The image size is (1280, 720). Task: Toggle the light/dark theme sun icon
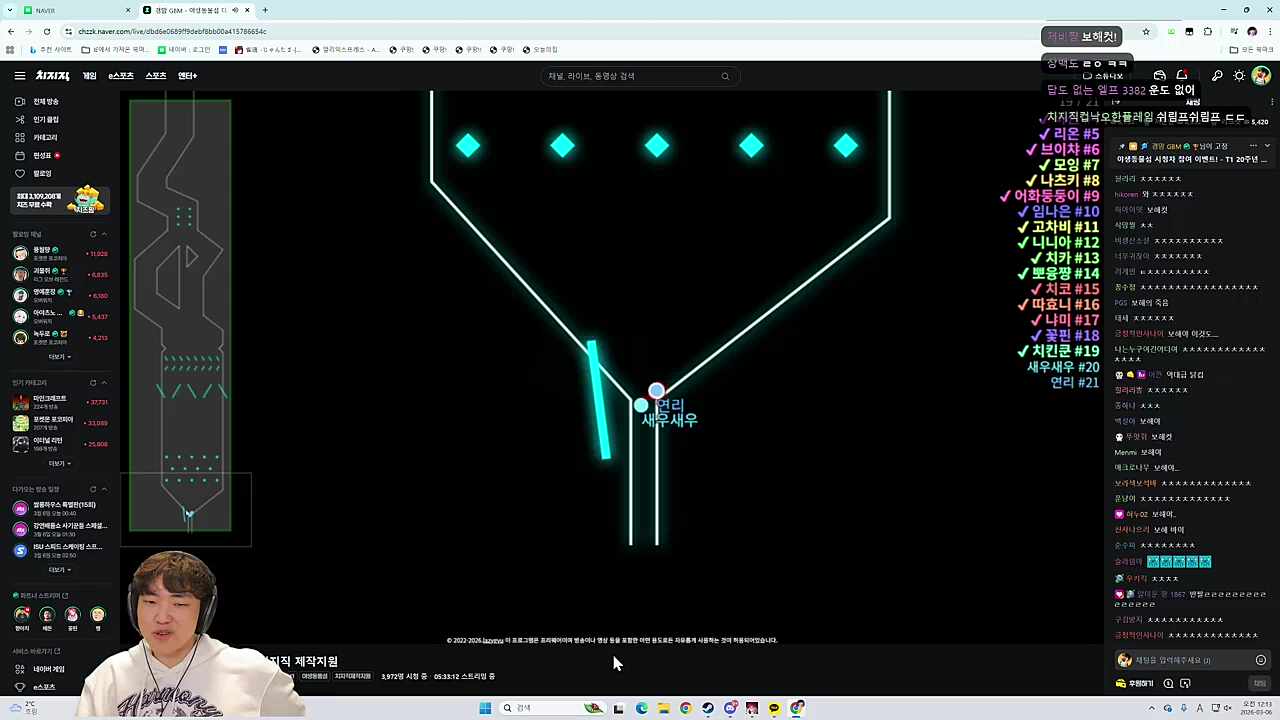pyautogui.click(x=1238, y=76)
